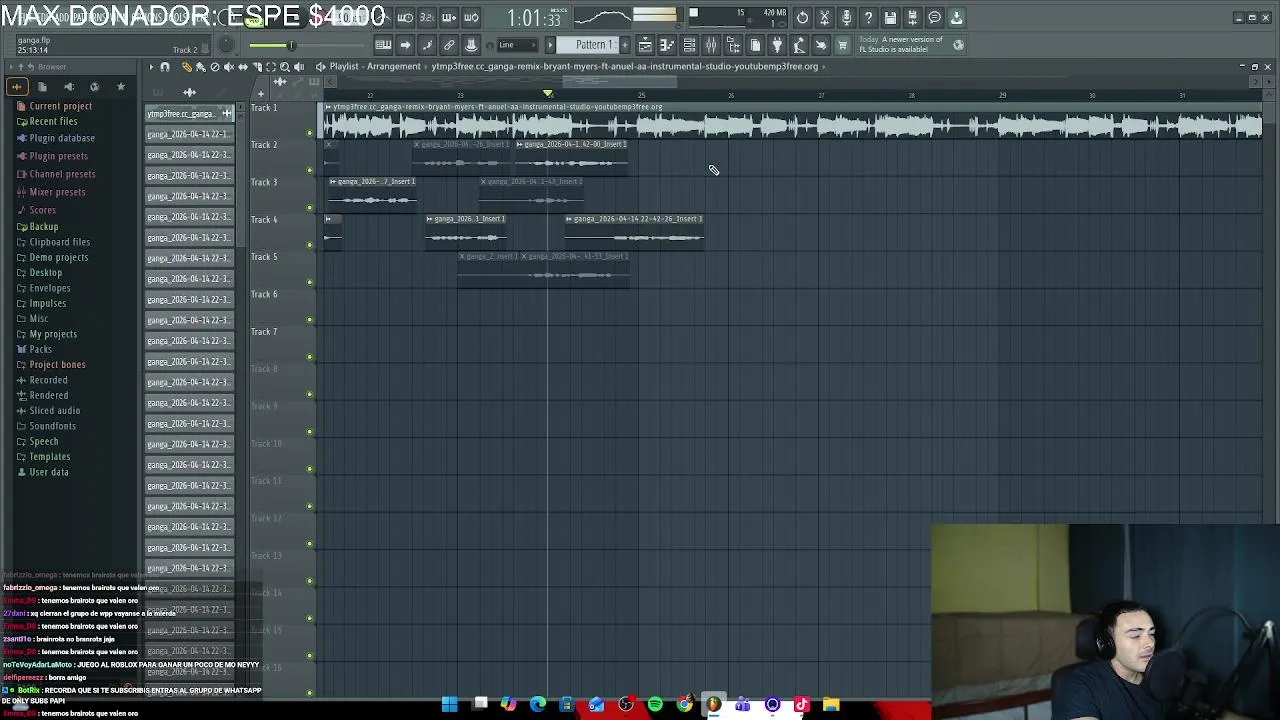1280x720 pixels.
Task: Select the delete tool in playlist toolbar
Action: pyautogui.click(x=214, y=67)
